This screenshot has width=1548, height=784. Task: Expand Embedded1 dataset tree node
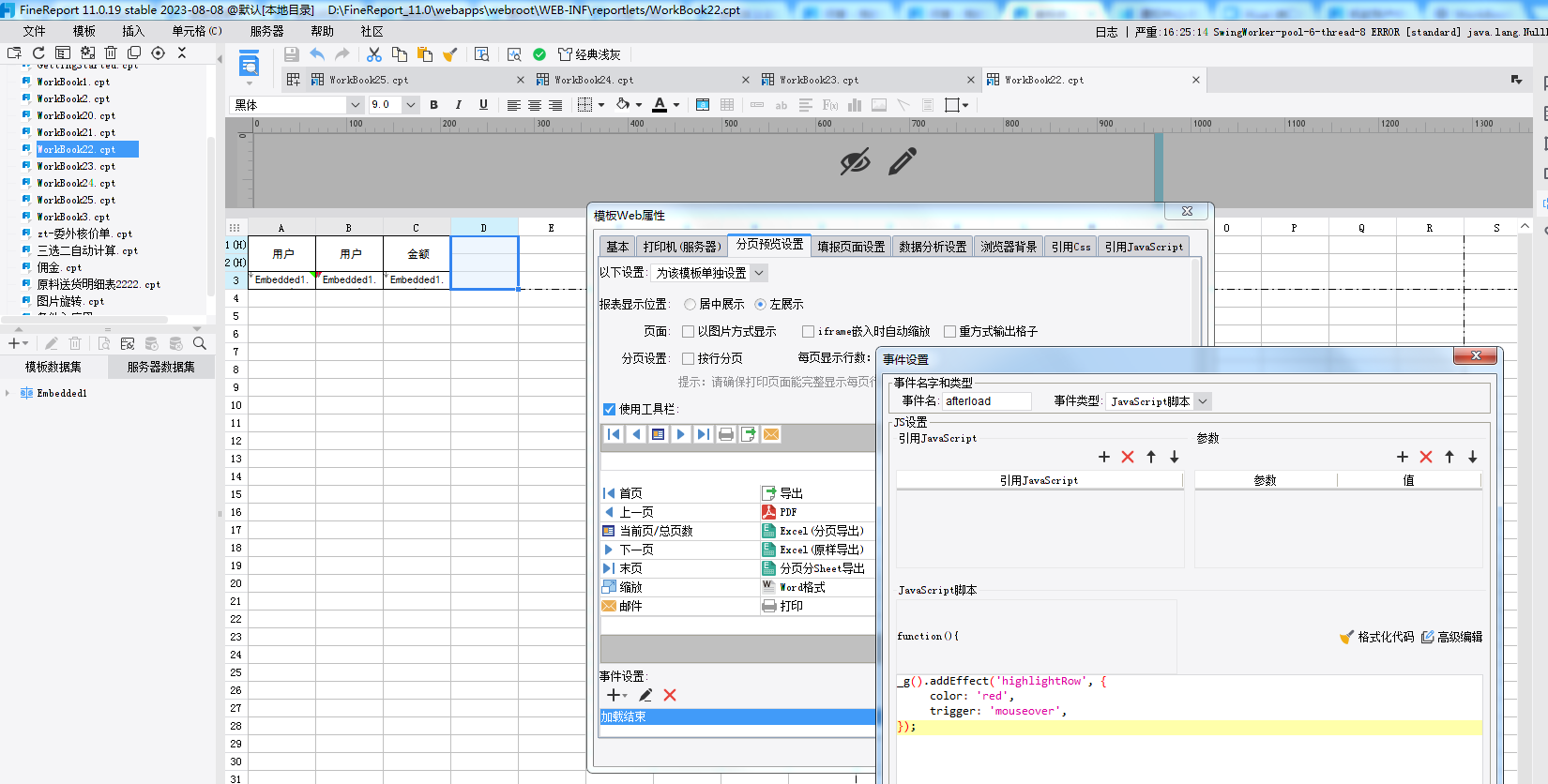pos(8,393)
